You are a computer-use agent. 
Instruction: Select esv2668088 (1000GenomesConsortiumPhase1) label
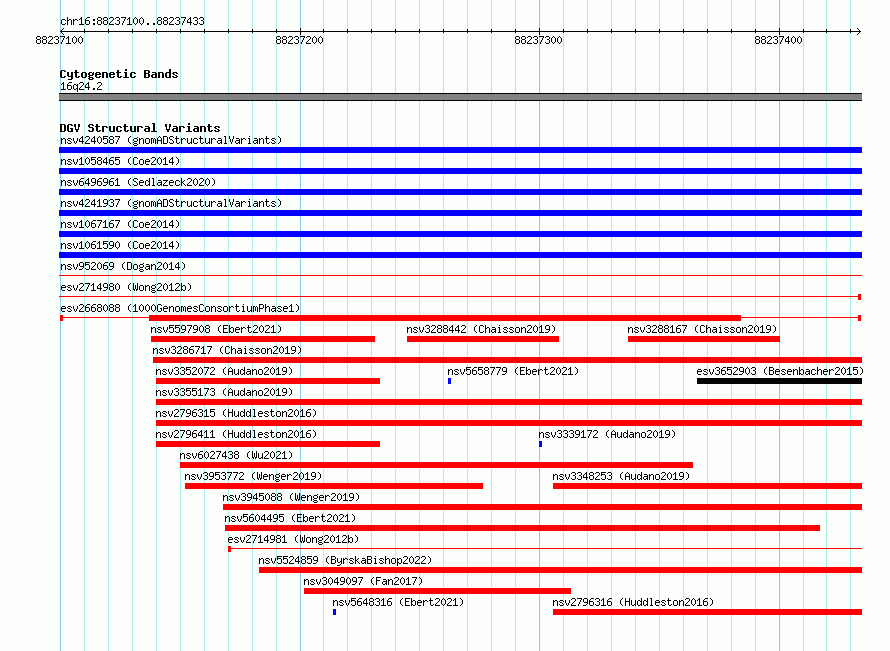[180, 308]
